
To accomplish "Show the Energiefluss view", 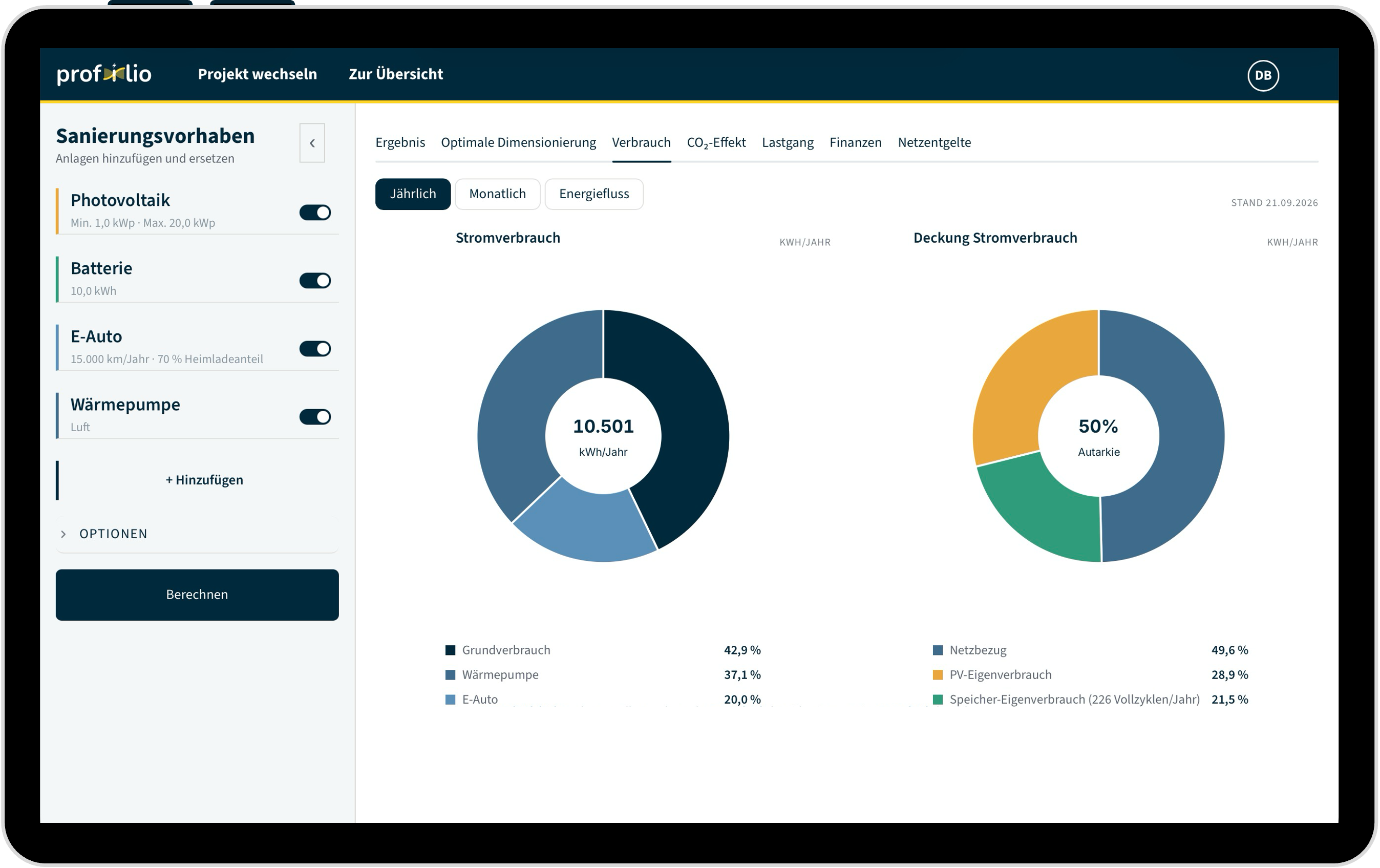I will 593,194.
